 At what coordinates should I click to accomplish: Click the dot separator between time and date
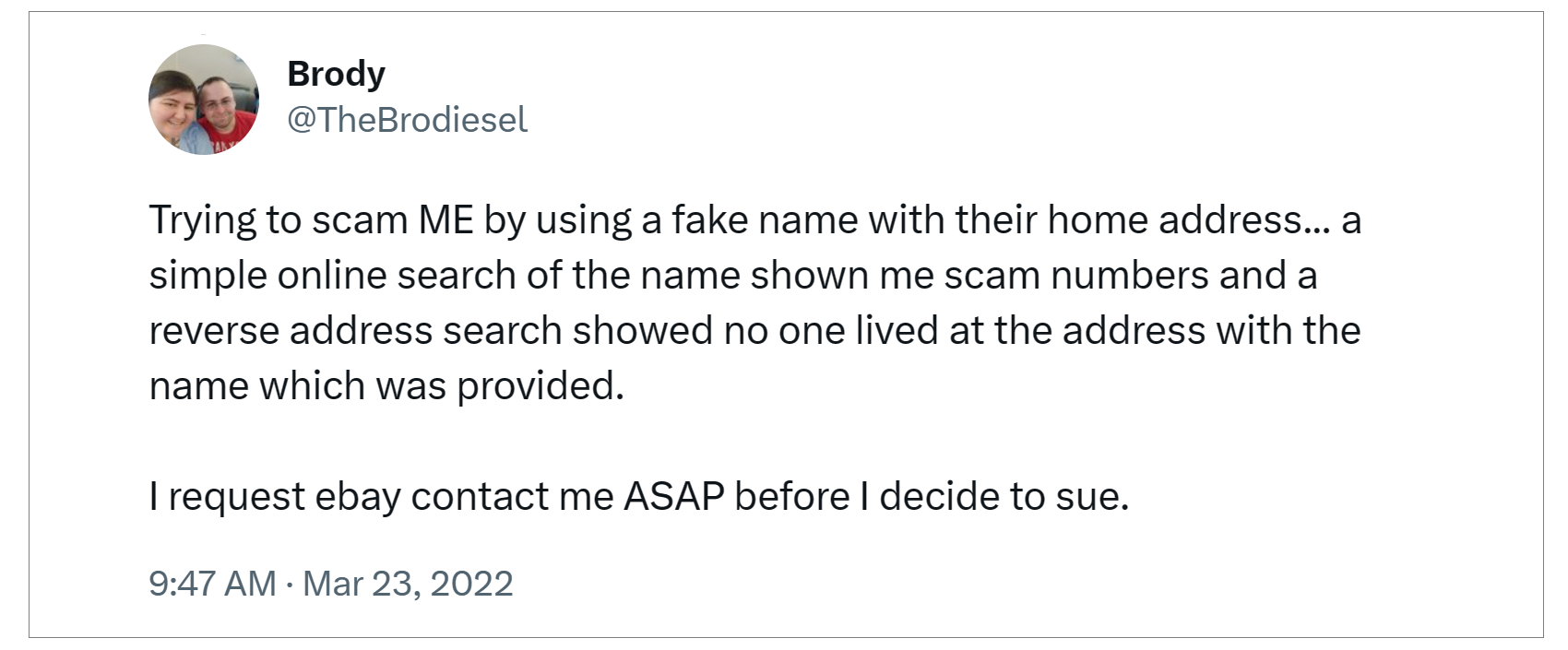coord(290,585)
